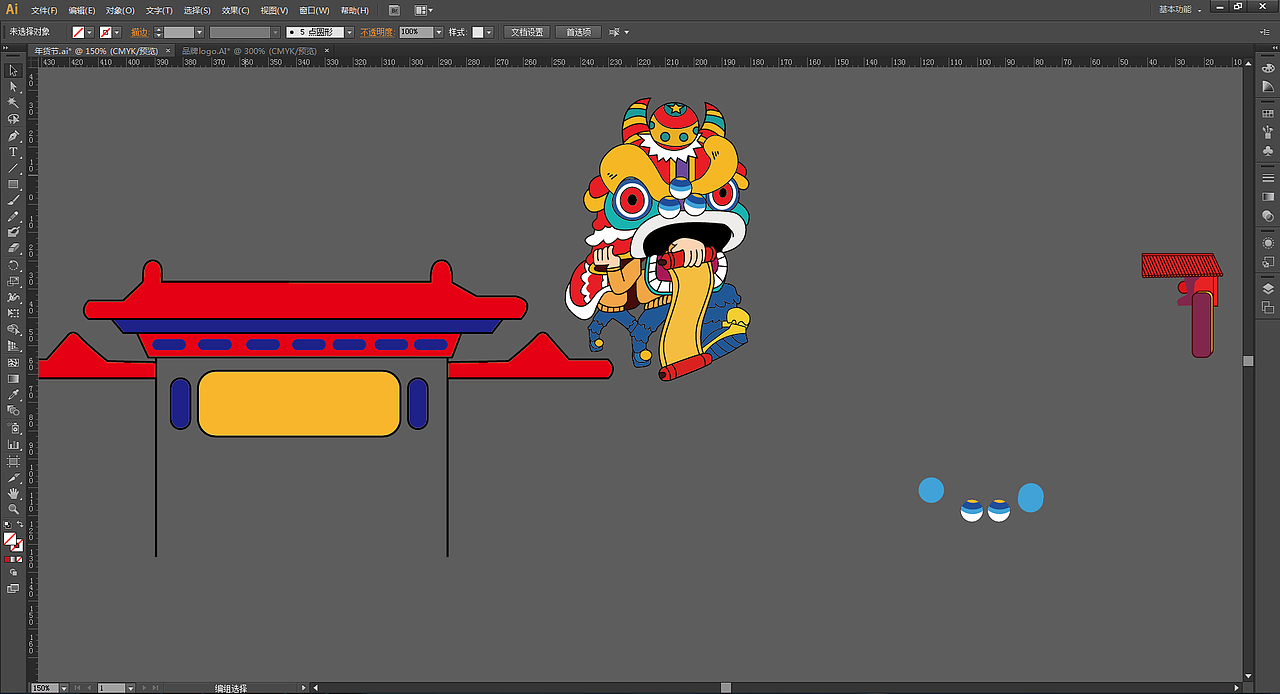This screenshot has height=694, width=1280.
Task: Open the 150% zoom level dropdown
Action: (64, 688)
